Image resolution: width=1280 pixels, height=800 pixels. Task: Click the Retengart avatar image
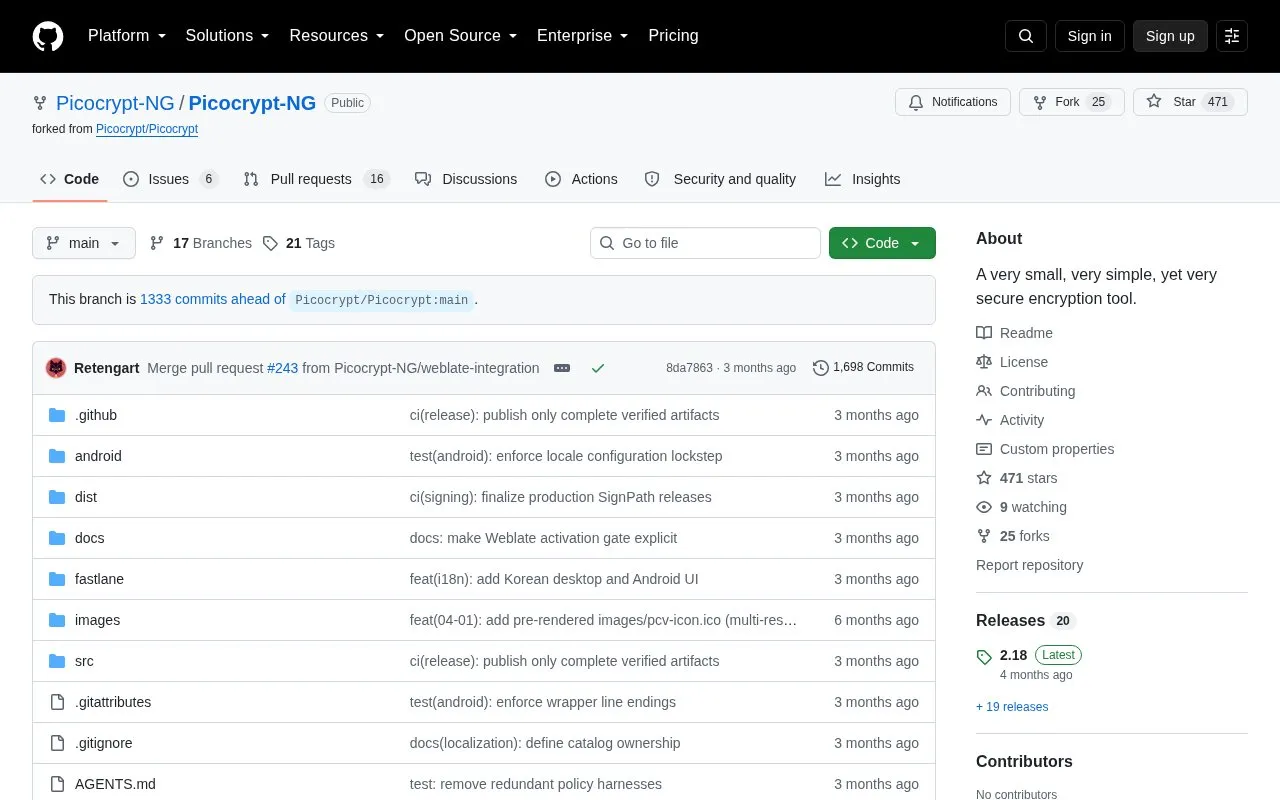pos(56,368)
